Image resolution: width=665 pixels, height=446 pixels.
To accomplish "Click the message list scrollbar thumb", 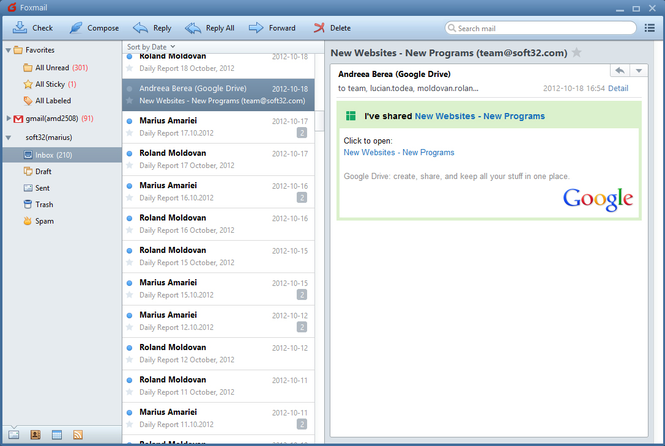I will click(320, 121).
